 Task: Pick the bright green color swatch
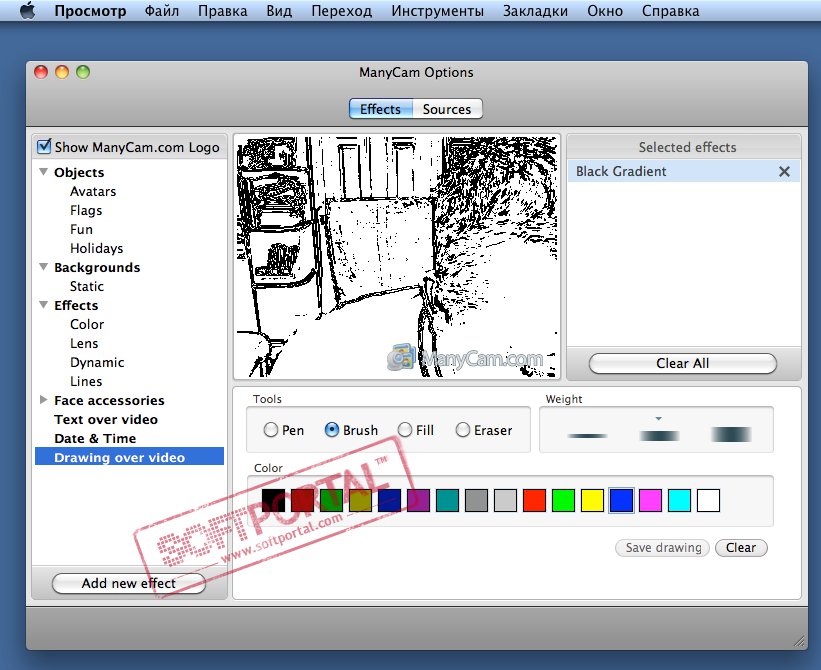click(563, 500)
